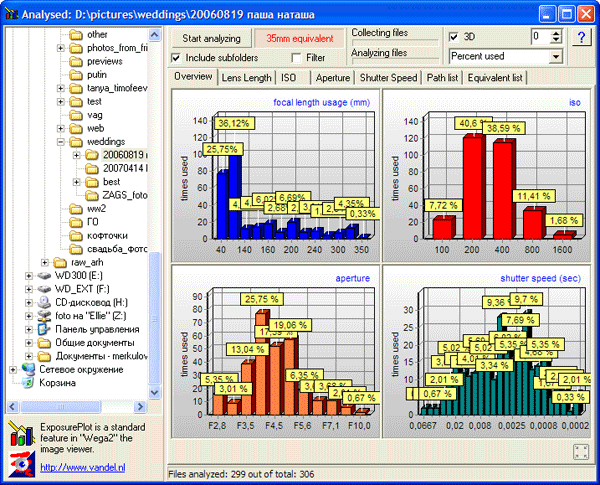Click the title bar application icon

[12, 14]
